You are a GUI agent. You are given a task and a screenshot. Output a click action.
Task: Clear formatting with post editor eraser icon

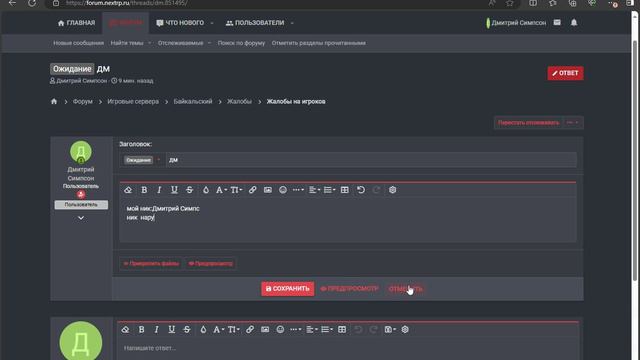(x=128, y=190)
